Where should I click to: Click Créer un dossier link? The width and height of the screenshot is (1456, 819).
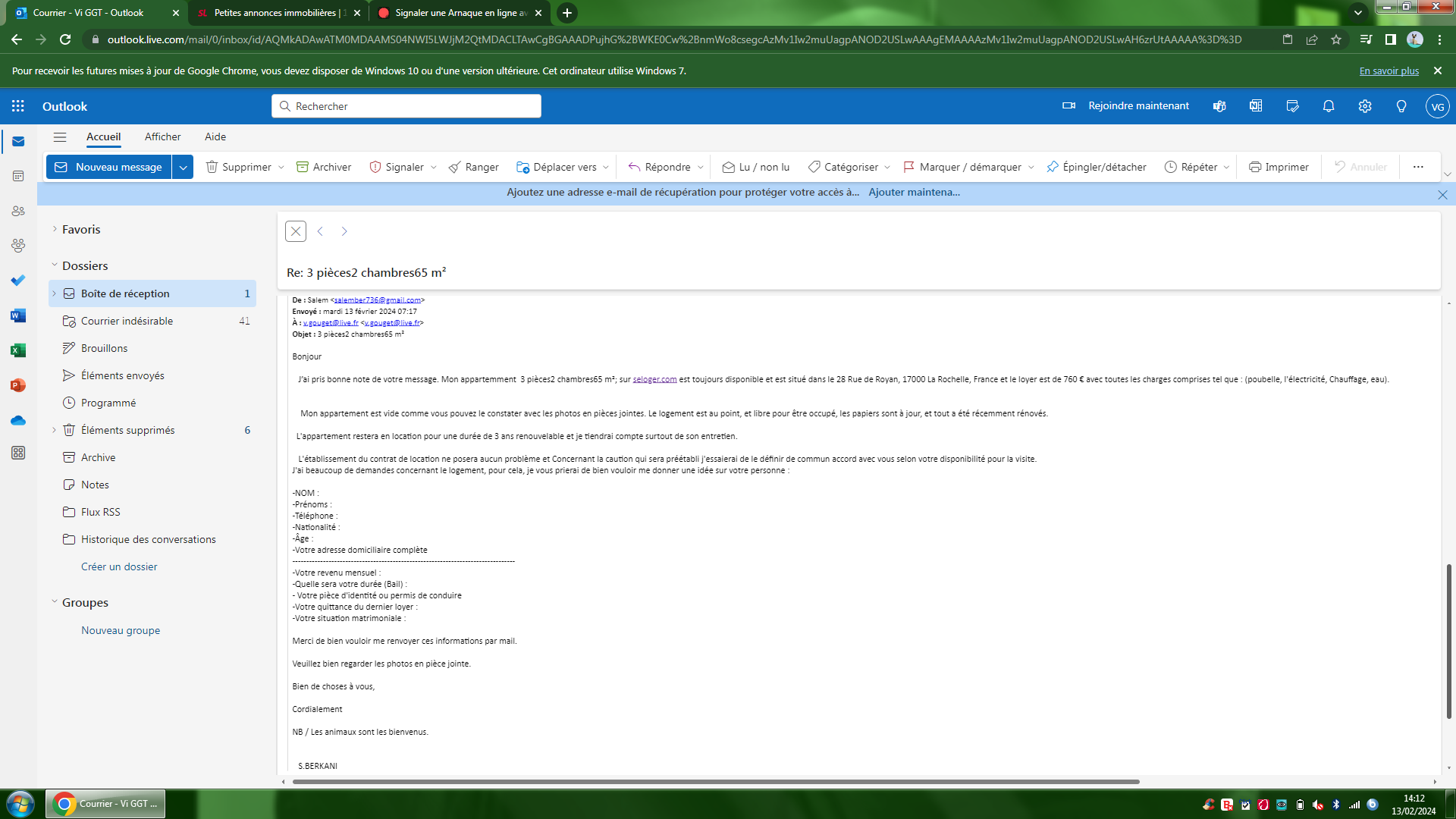pyautogui.click(x=119, y=566)
